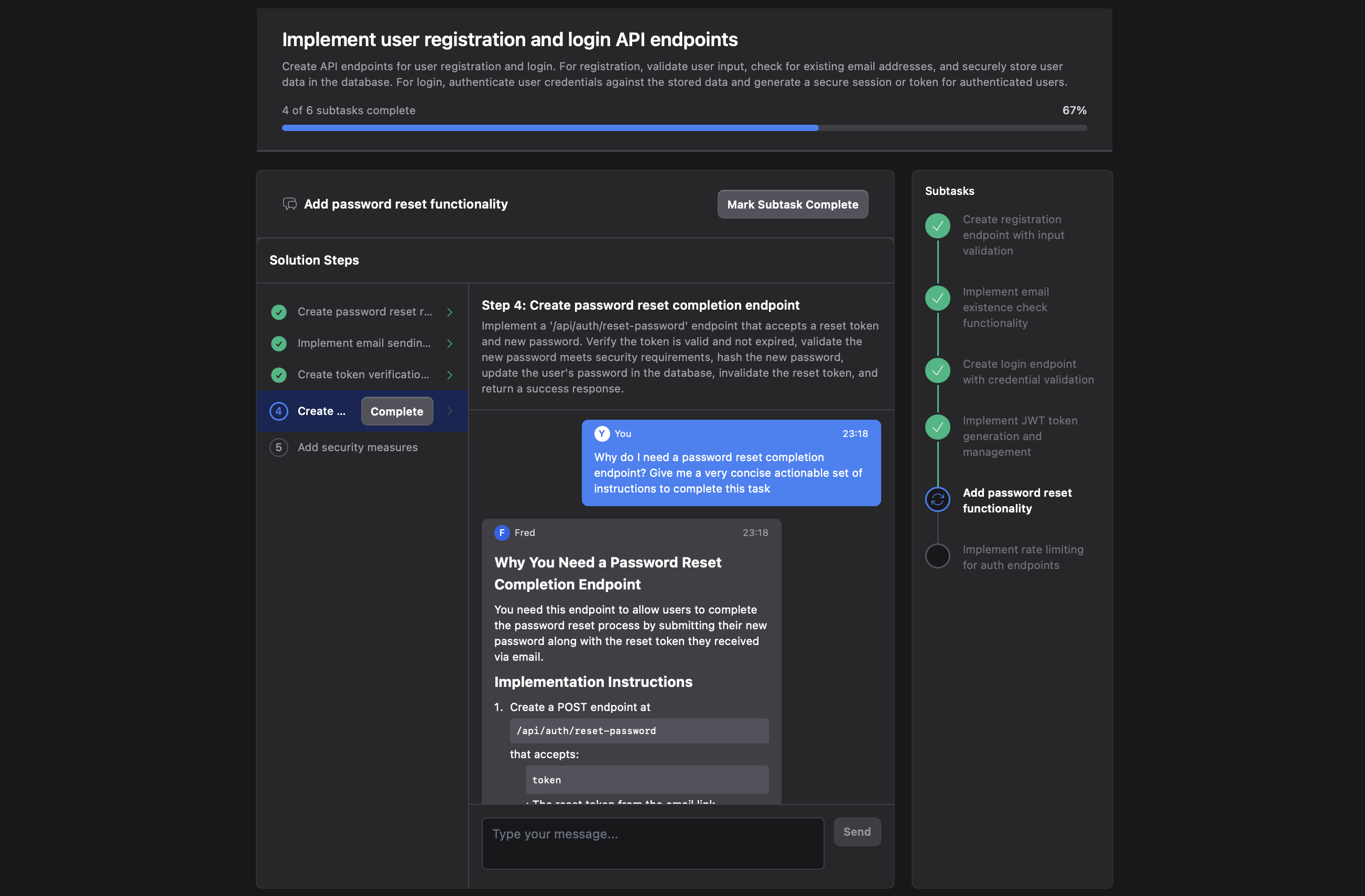Click the in-progress sync icon for password reset subtask
The width and height of the screenshot is (1365, 896).
pos(937,499)
